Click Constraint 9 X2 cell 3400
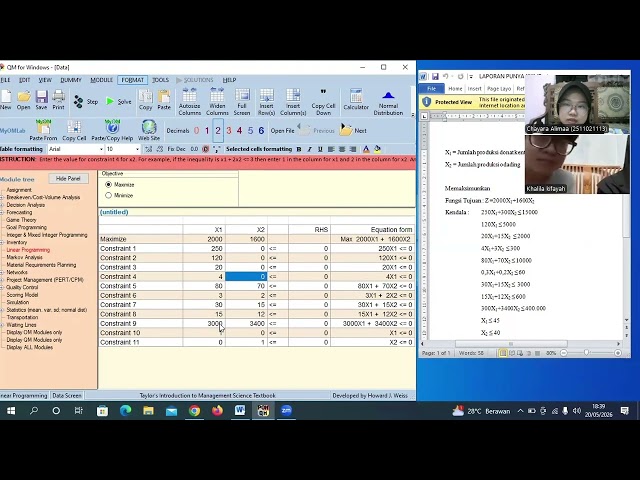Viewport: 640px width, 480px height. (x=246, y=324)
